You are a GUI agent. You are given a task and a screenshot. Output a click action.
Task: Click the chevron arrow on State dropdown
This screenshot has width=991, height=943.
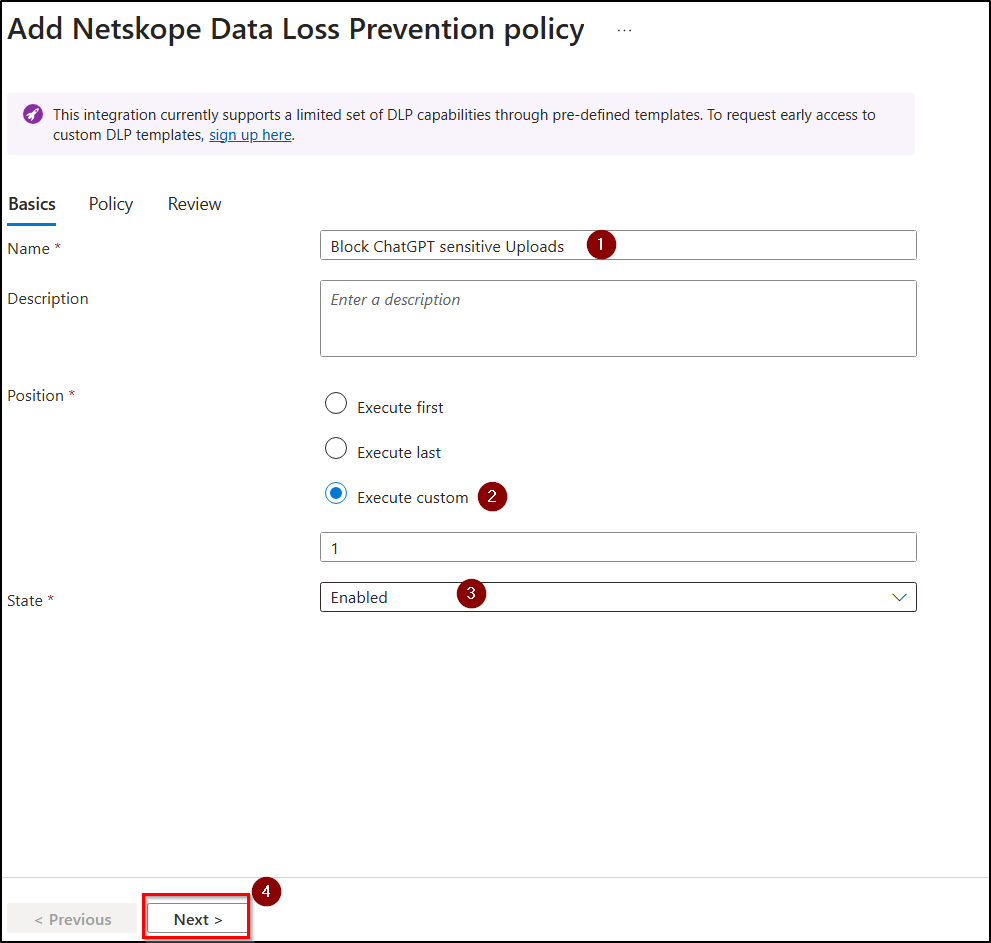[x=899, y=597]
